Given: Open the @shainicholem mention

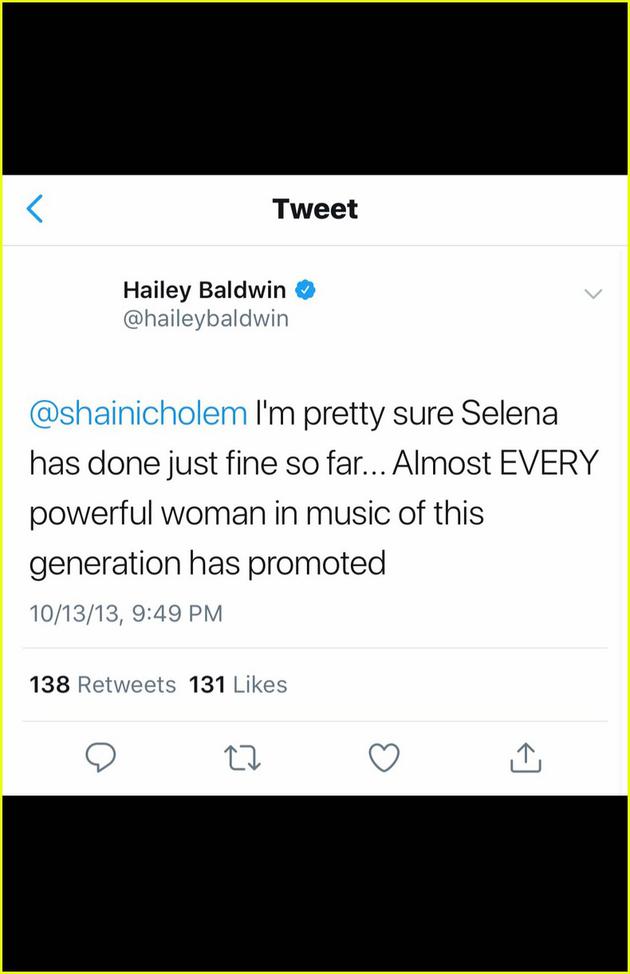Looking at the screenshot, I should (138, 413).
